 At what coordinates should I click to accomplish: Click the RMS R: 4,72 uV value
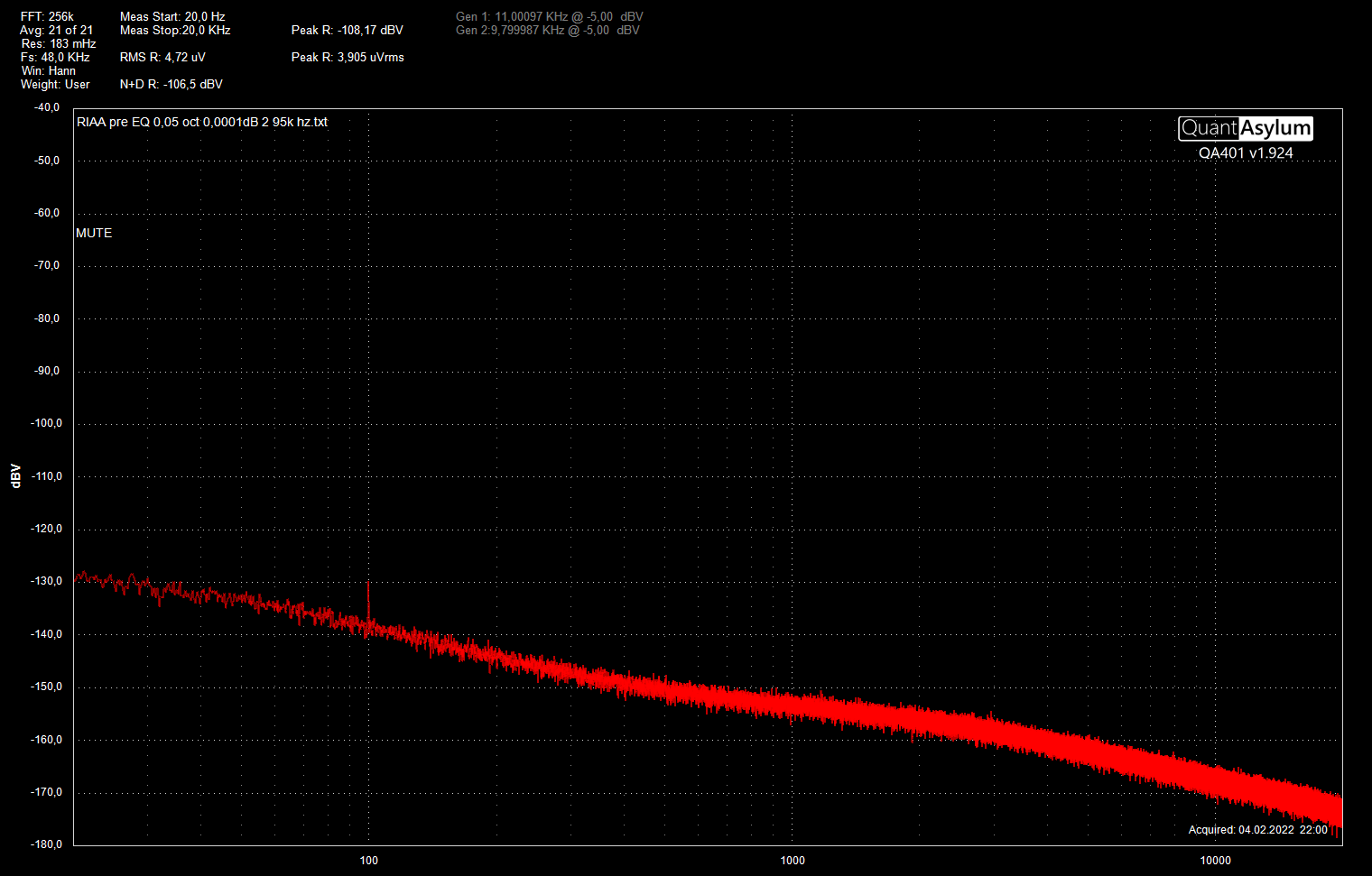[x=162, y=57]
